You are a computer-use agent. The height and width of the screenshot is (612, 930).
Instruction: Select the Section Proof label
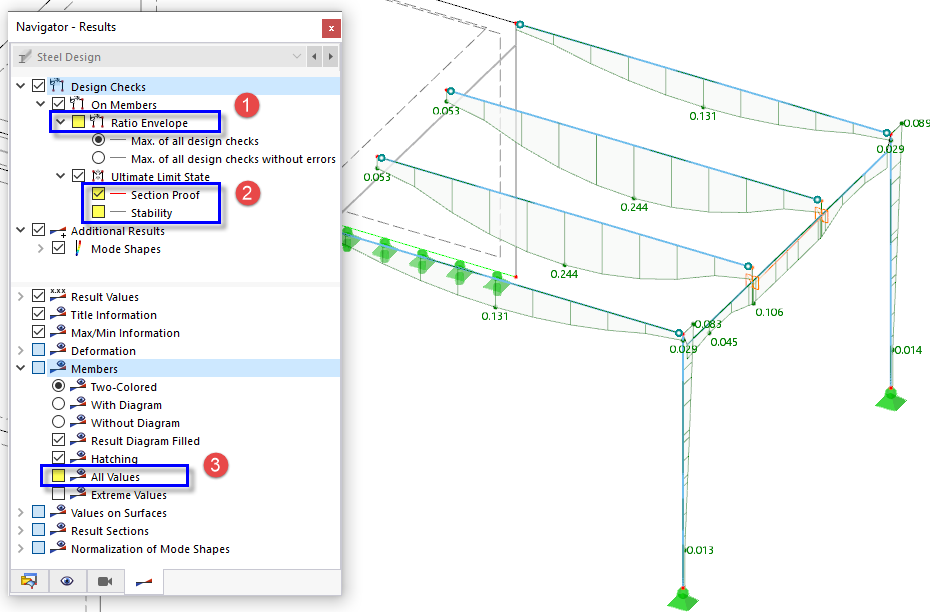coord(165,195)
